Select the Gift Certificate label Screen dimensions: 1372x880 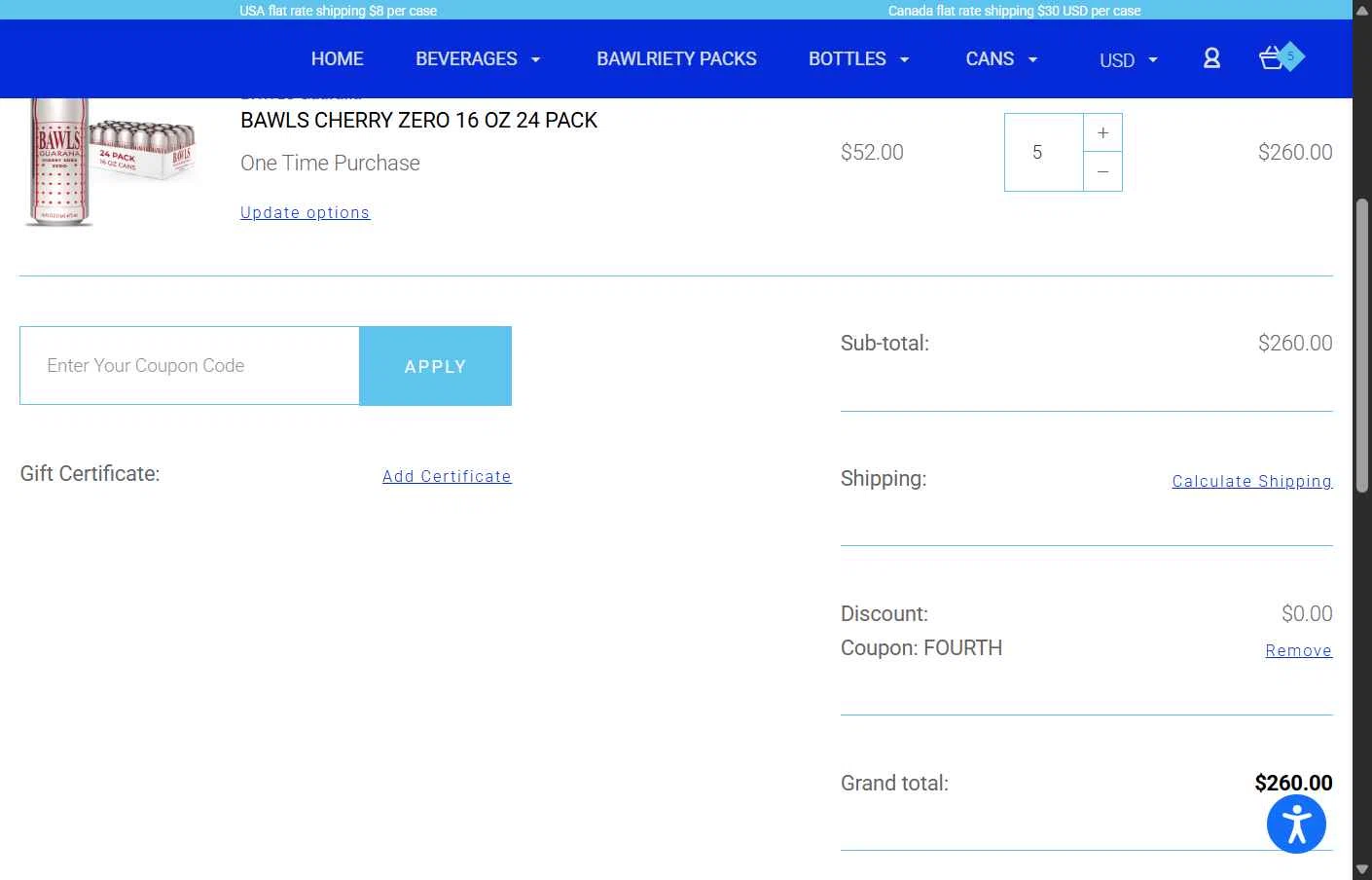90,474
